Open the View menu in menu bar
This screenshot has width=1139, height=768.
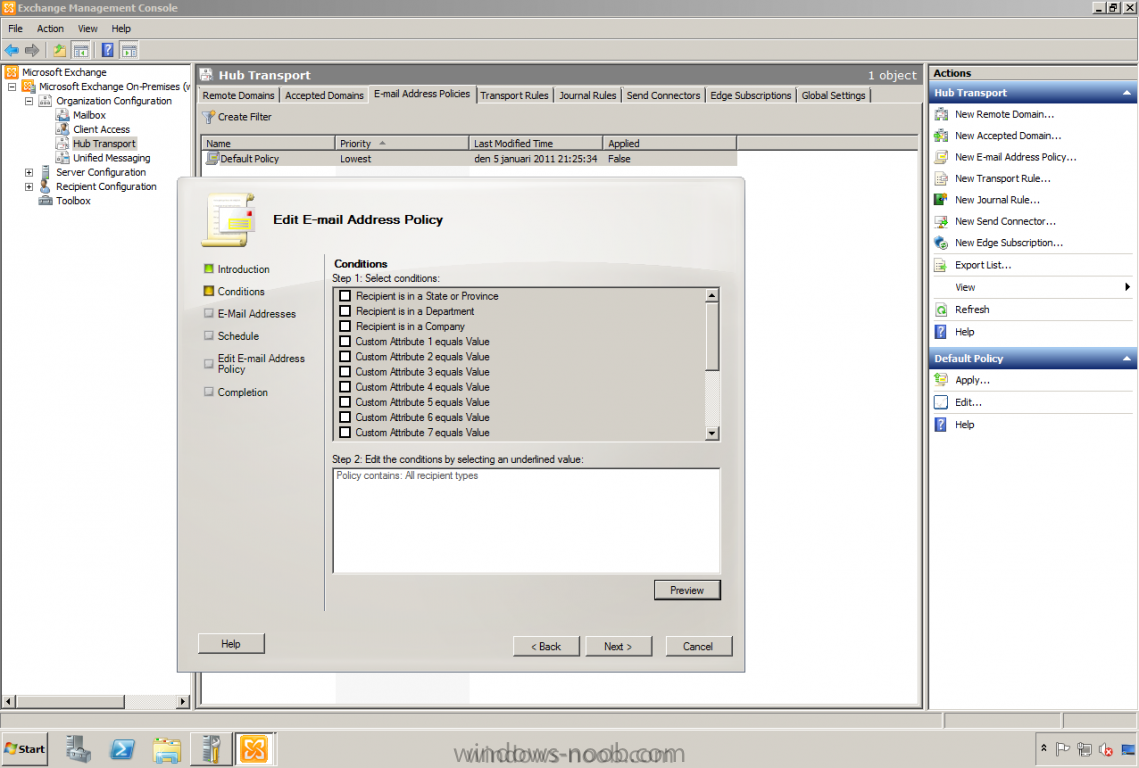click(x=87, y=28)
